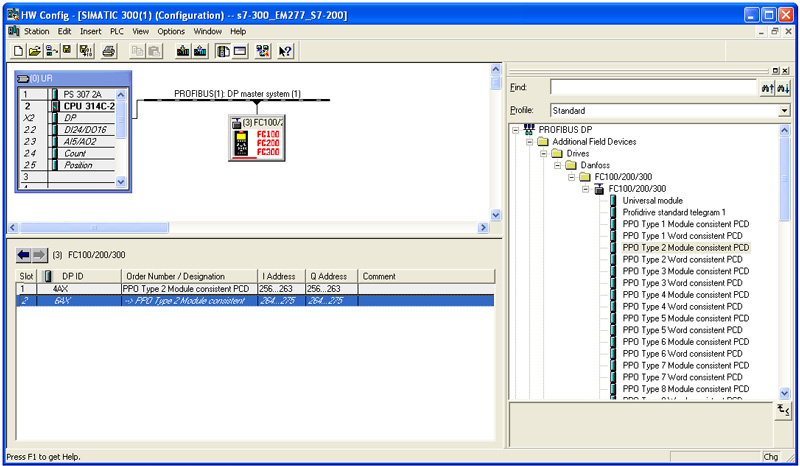Click the Print toolbar icon
This screenshot has width=800, height=466.
pyautogui.click(x=109, y=51)
